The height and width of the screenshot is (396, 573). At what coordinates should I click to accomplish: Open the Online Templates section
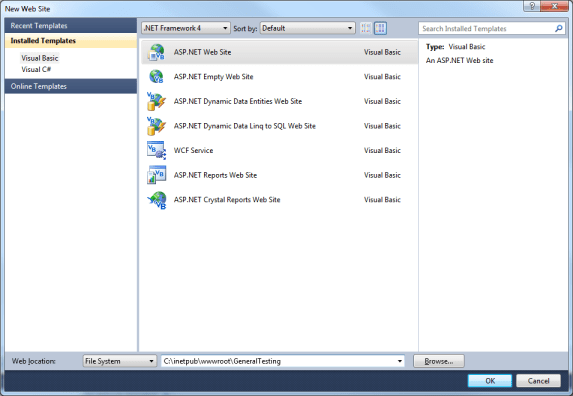pos(71,86)
